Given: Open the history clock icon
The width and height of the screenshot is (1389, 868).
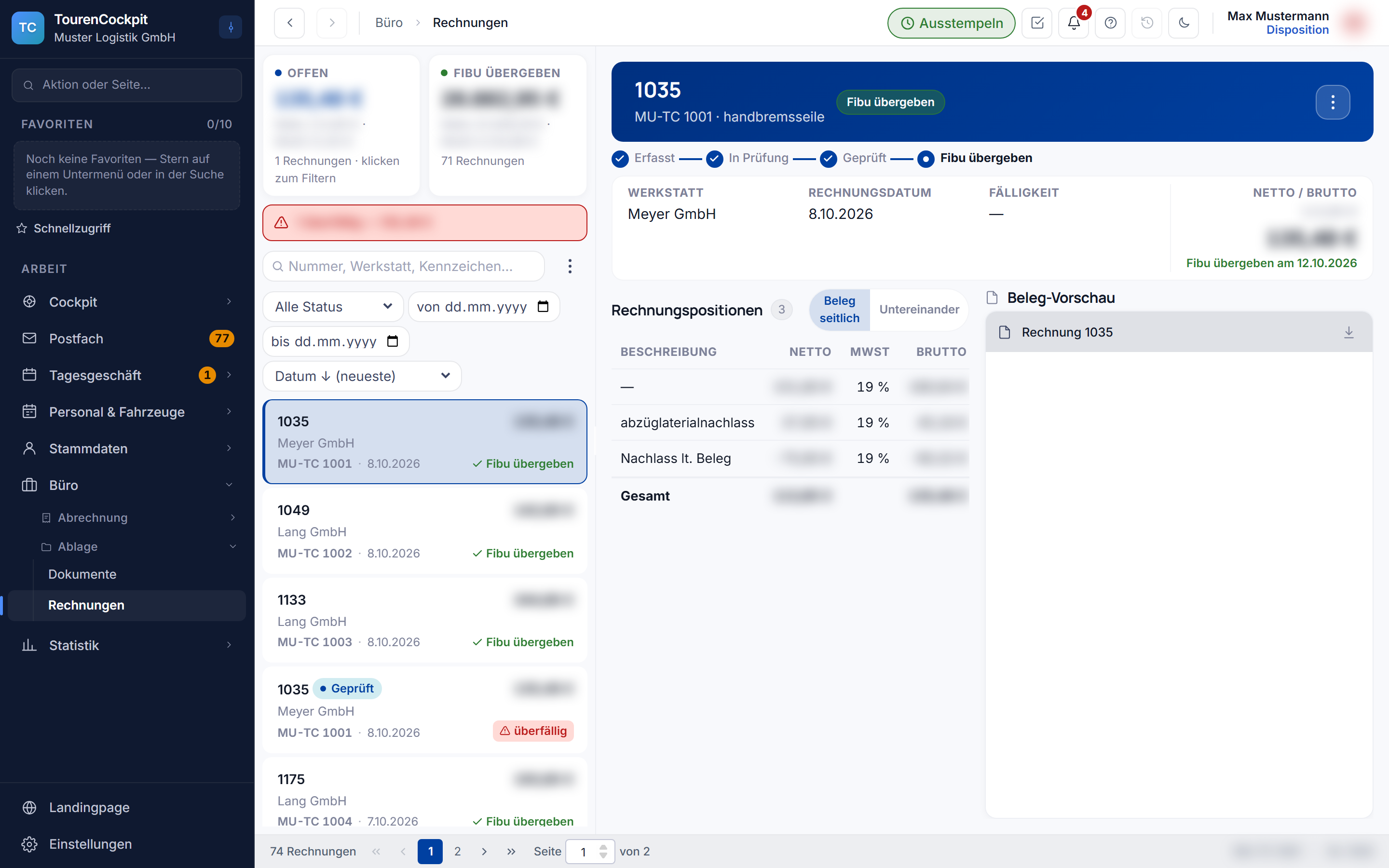Looking at the screenshot, I should pos(1147,23).
